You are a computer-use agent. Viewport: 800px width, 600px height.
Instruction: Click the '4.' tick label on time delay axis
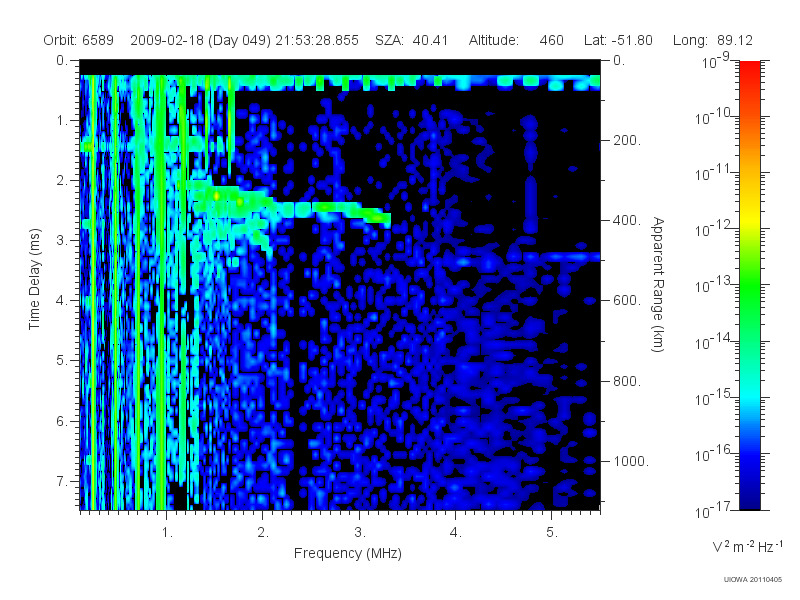[62, 301]
